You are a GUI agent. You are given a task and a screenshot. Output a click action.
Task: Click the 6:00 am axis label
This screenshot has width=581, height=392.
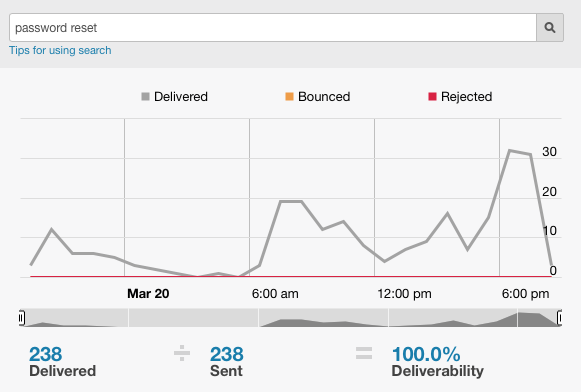click(275, 294)
